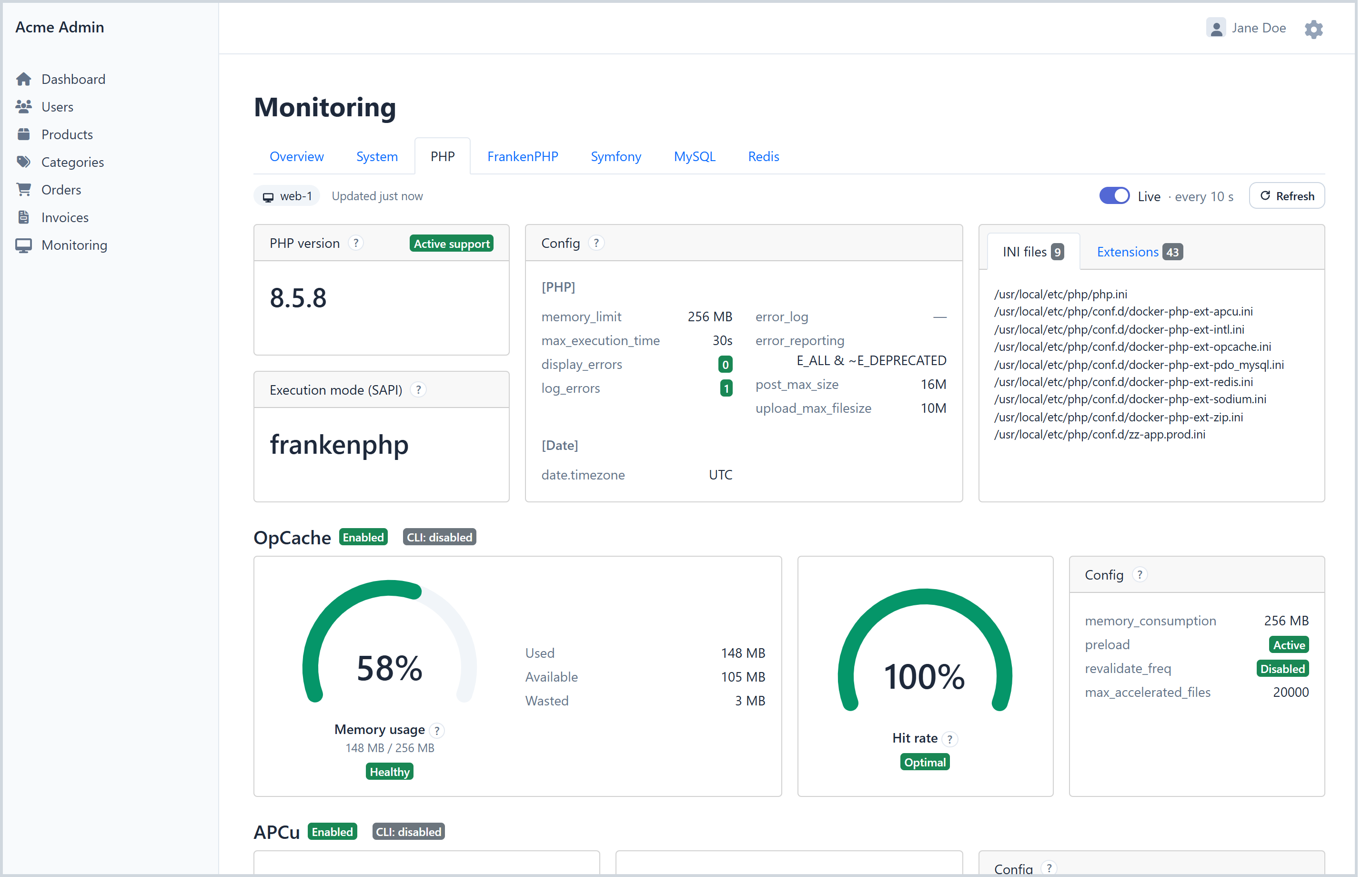Click the Optimal status badge
The height and width of the screenshot is (877, 1372).
pyautogui.click(x=924, y=763)
